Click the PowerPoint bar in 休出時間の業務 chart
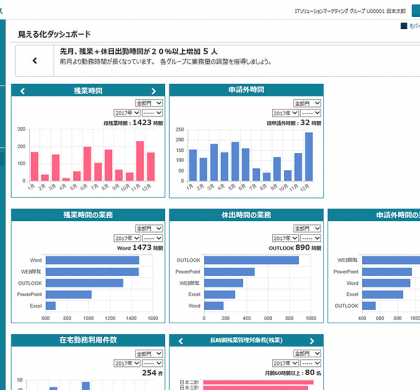 [x=229, y=272]
